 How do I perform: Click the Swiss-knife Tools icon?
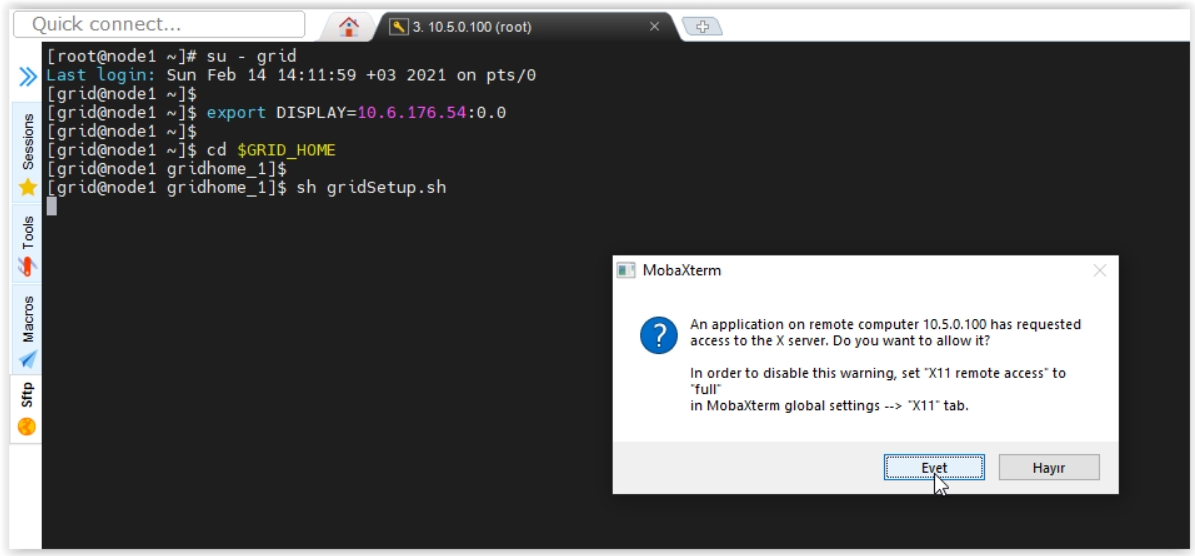click(x=27, y=267)
